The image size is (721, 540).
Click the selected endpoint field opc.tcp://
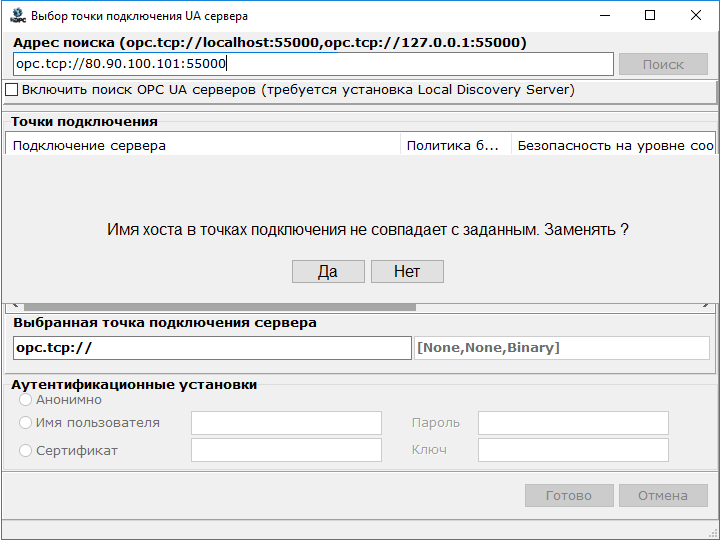tap(212, 348)
